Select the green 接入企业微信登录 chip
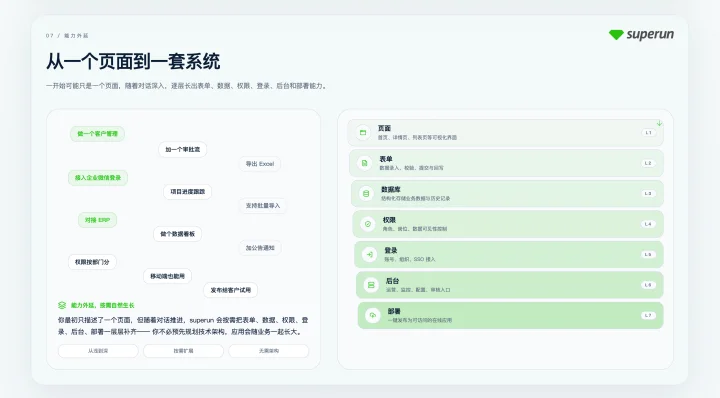 [98, 178]
